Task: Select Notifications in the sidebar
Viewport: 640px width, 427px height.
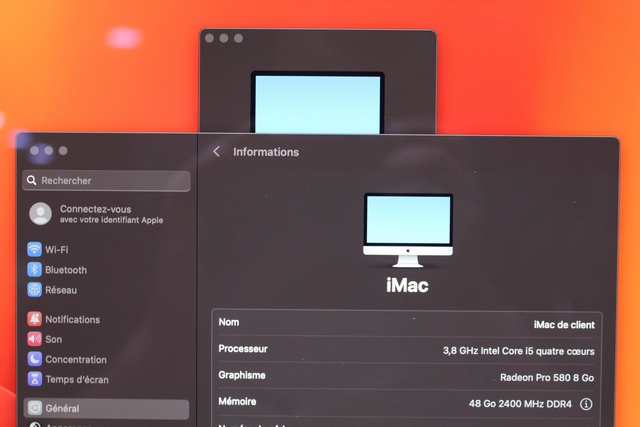Action: point(106,319)
